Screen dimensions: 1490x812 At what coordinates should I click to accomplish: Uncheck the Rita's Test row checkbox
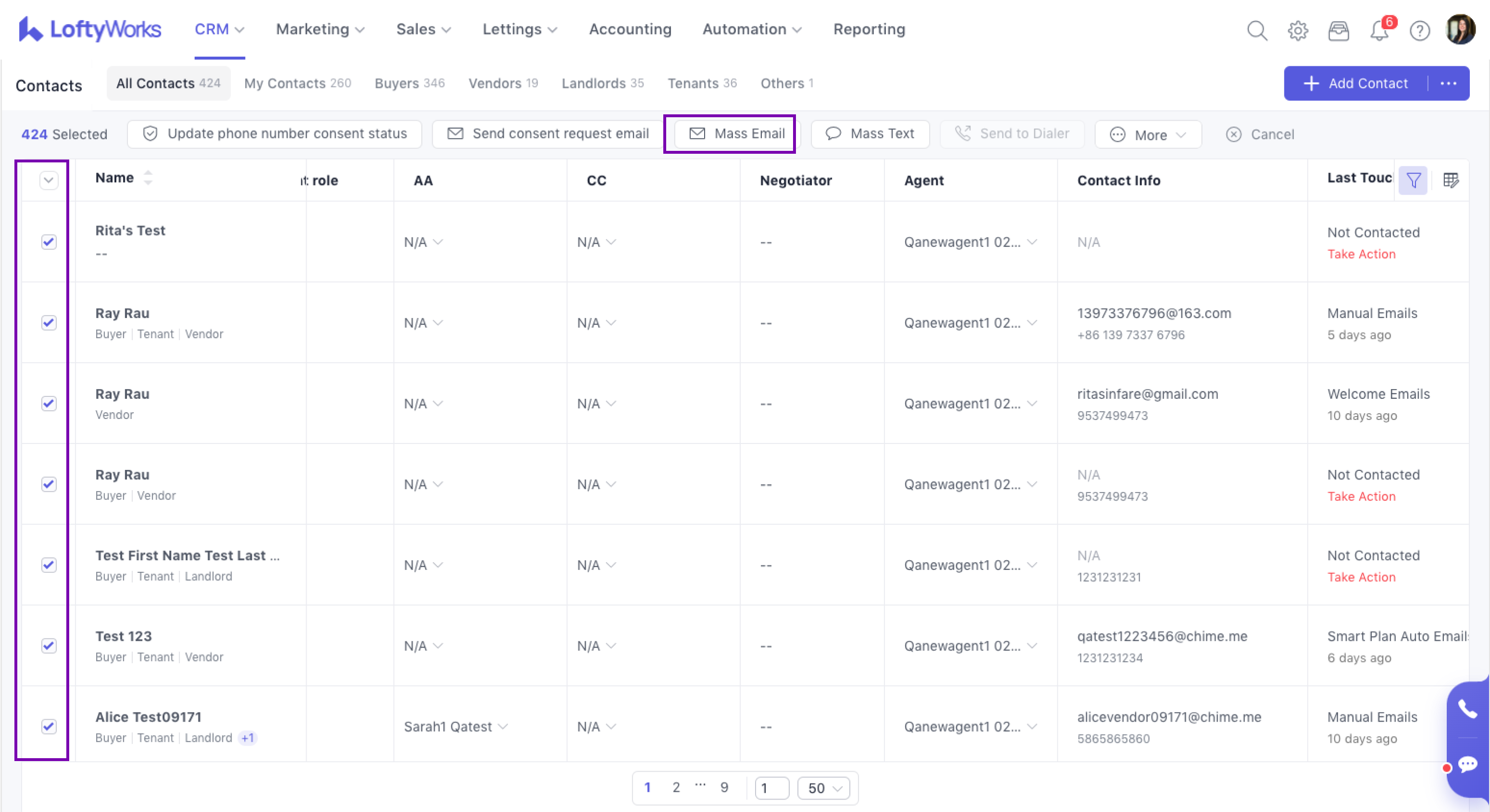[x=49, y=242]
